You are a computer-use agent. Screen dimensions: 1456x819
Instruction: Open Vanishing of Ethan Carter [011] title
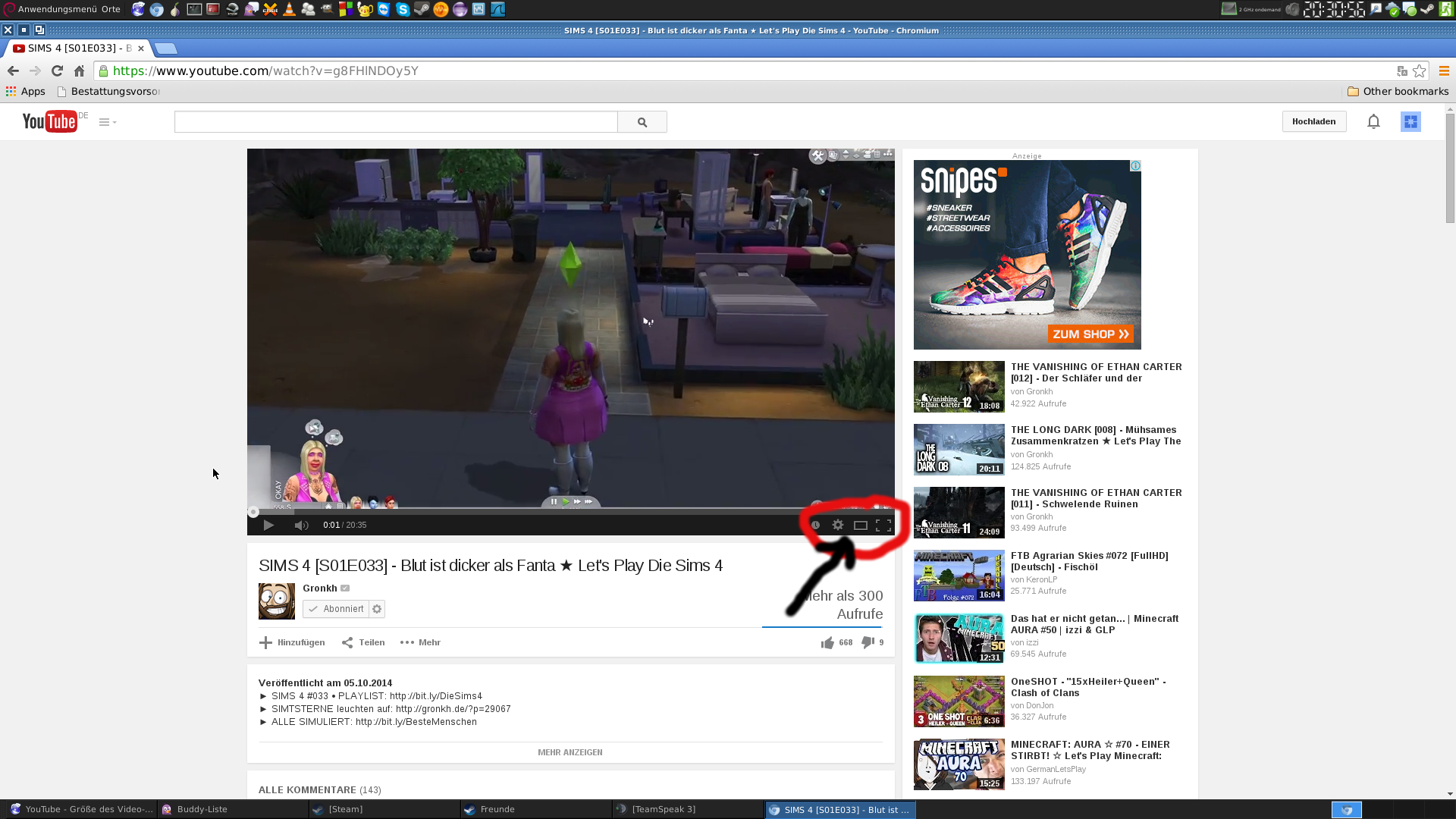[x=1097, y=498]
